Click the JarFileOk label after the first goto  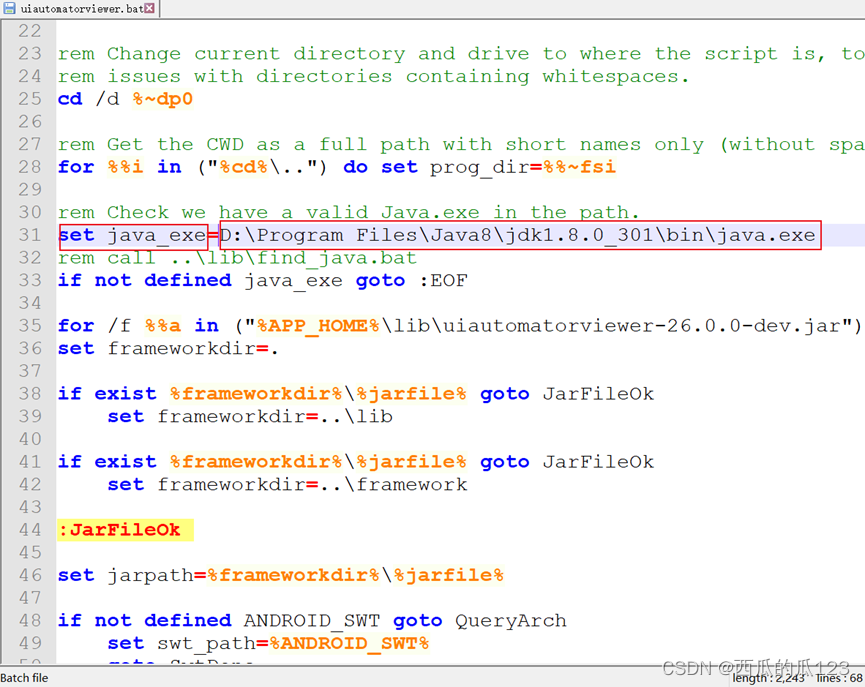[x=598, y=393]
